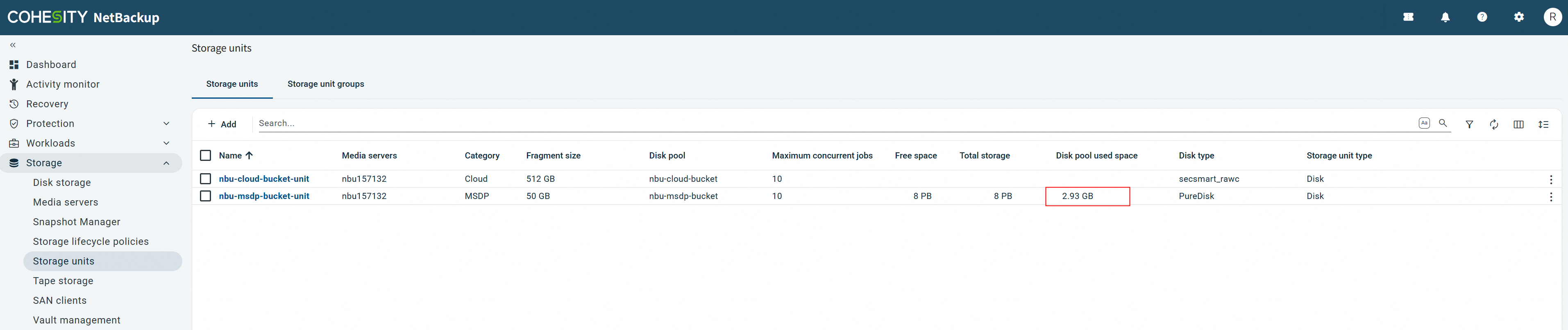Refresh the storage units table
The image size is (1568, 330).
pyautogui.click(x=1494, y=124)
